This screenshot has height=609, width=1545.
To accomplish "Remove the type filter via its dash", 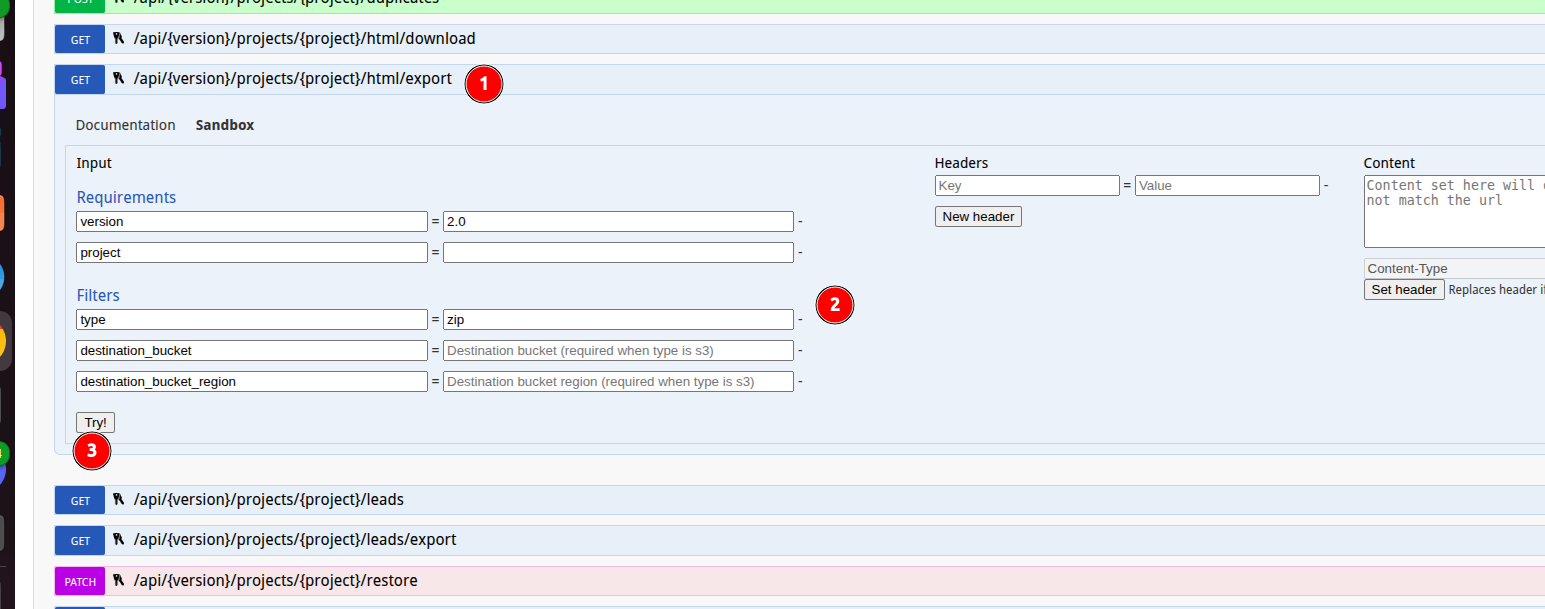I will (800, 320).
